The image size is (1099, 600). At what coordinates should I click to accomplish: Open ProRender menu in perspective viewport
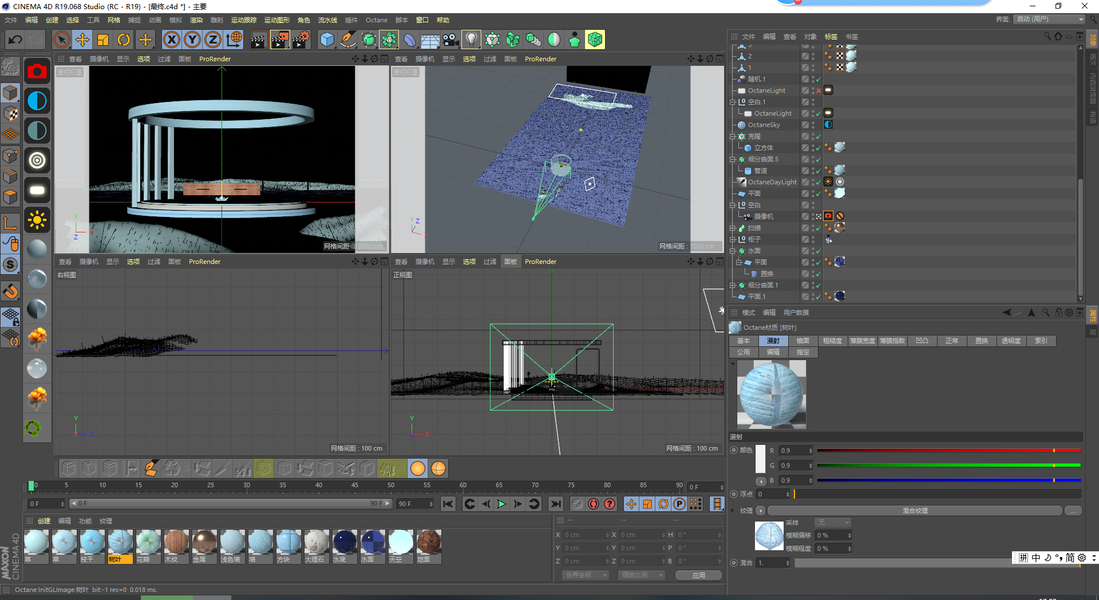tap(214, 59)
